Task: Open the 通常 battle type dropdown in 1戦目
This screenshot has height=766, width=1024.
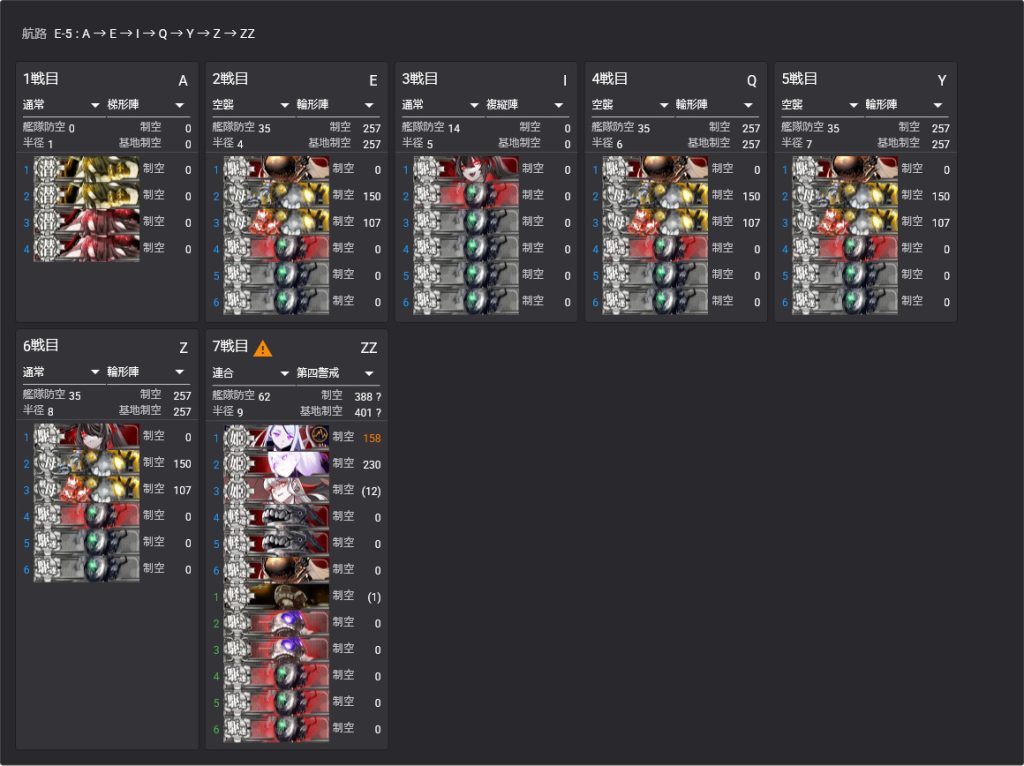Action: [x=61, y=105]
